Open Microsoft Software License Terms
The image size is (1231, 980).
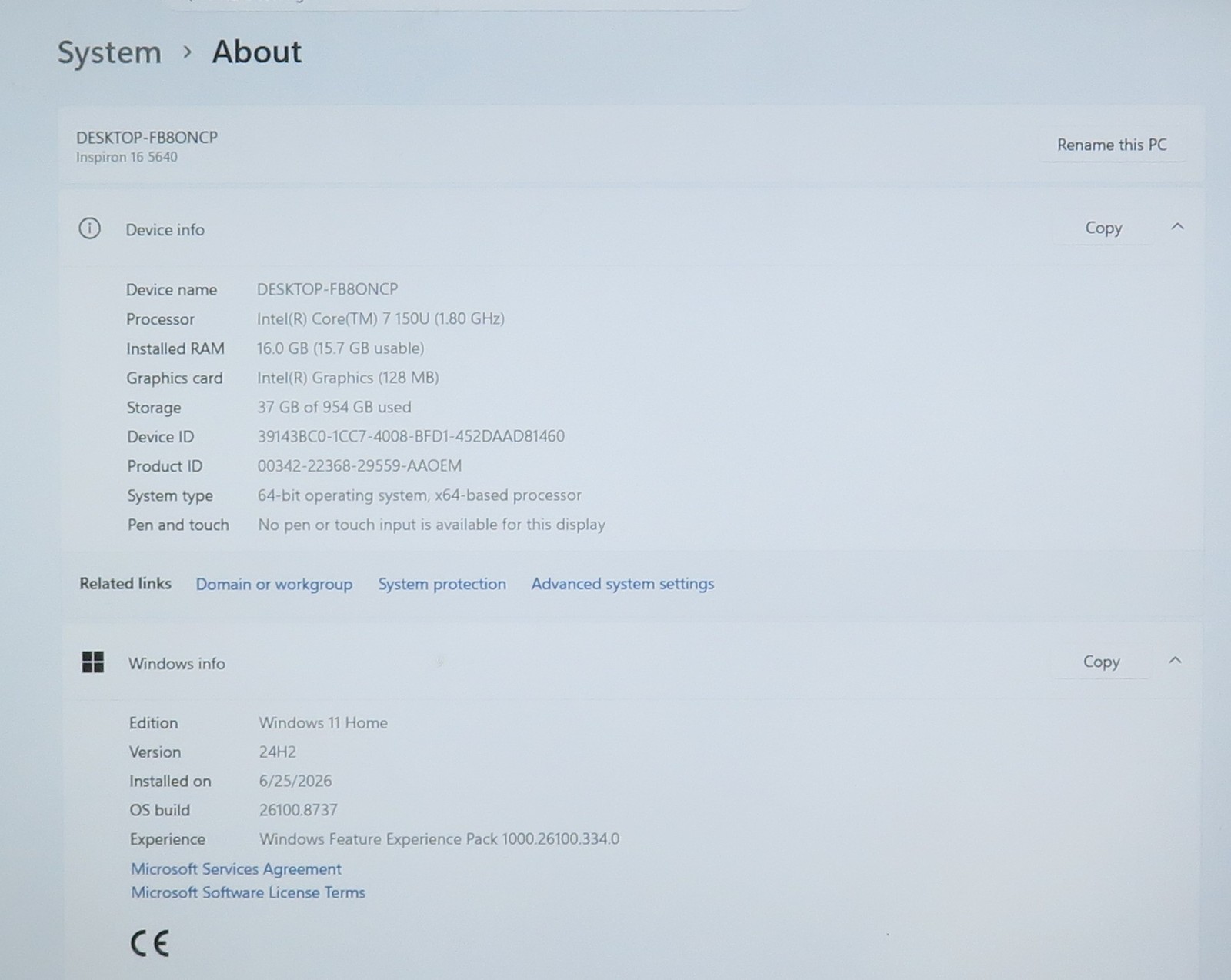pyautogui.click(x=248, y=892)
